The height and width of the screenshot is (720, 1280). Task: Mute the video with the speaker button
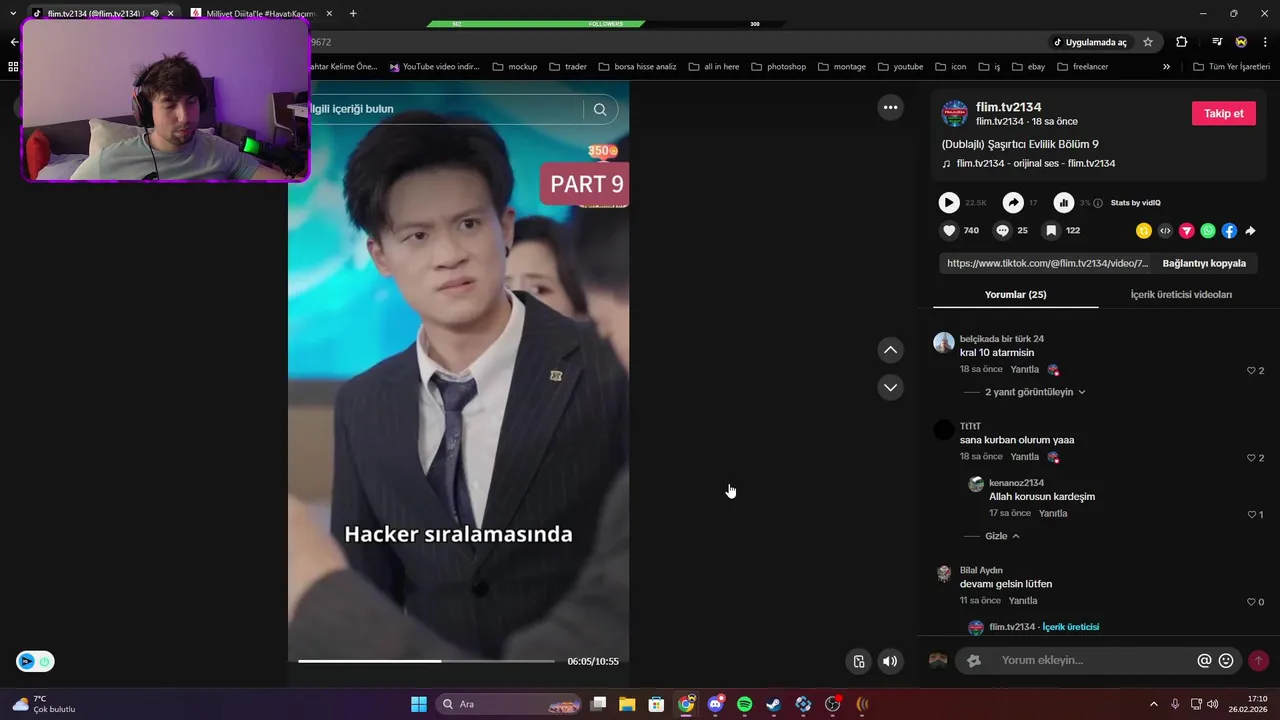[890, 661]
